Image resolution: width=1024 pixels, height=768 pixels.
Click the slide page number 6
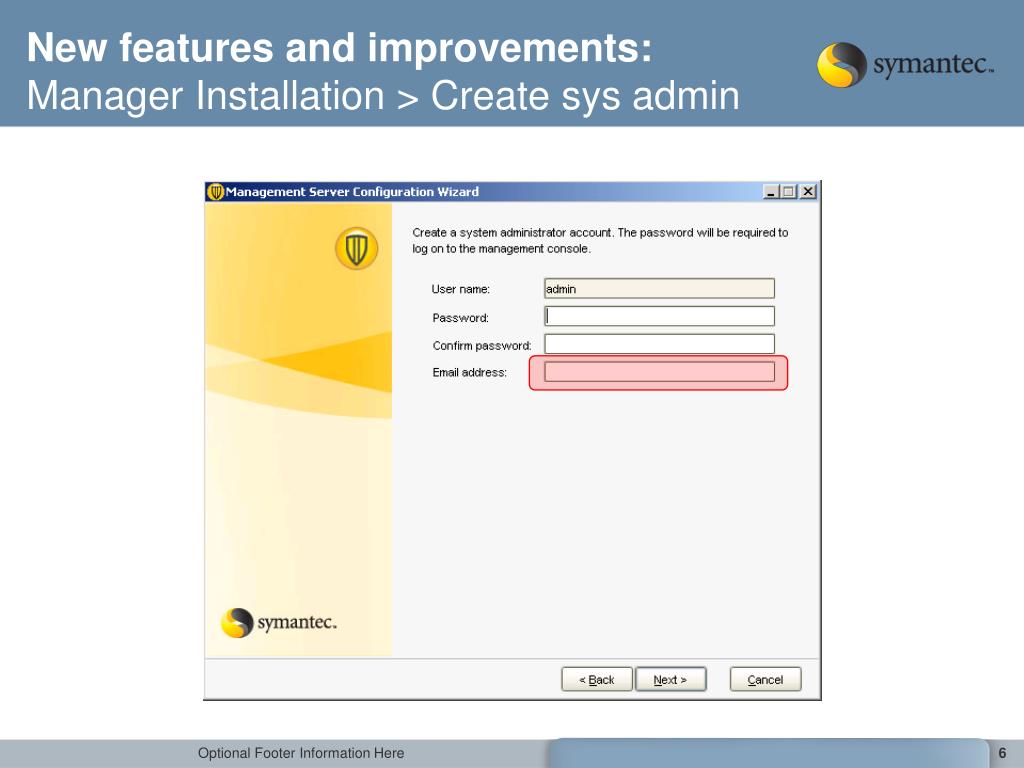pos(1002,753)
